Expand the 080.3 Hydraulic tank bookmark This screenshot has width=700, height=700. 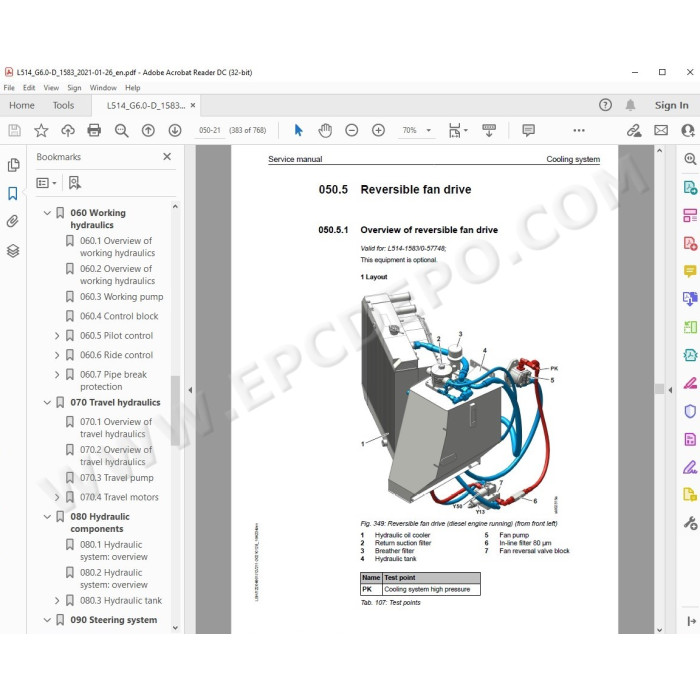pos(57,601)
